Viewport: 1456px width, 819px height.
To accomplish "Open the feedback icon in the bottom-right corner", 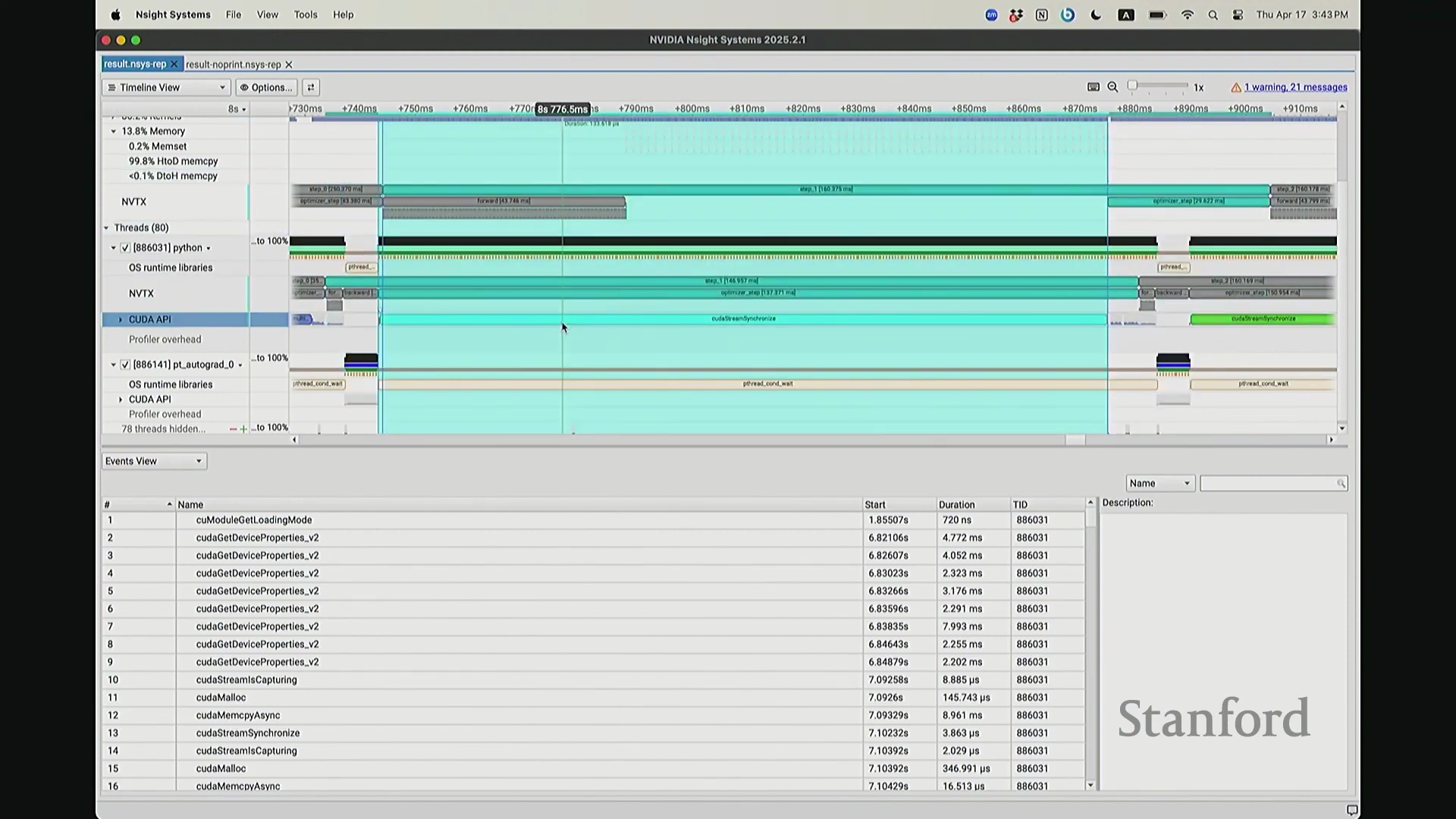I will tap(1351, 810).
